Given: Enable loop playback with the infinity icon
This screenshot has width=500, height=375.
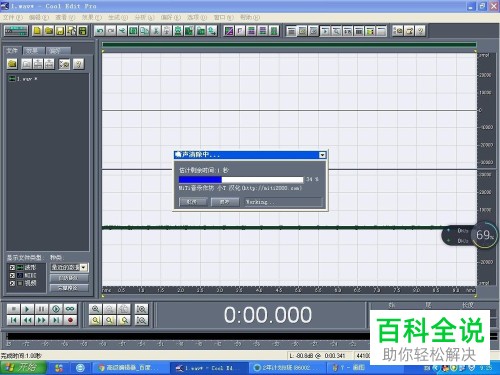Looking at the screenshot, I should 70,309.
